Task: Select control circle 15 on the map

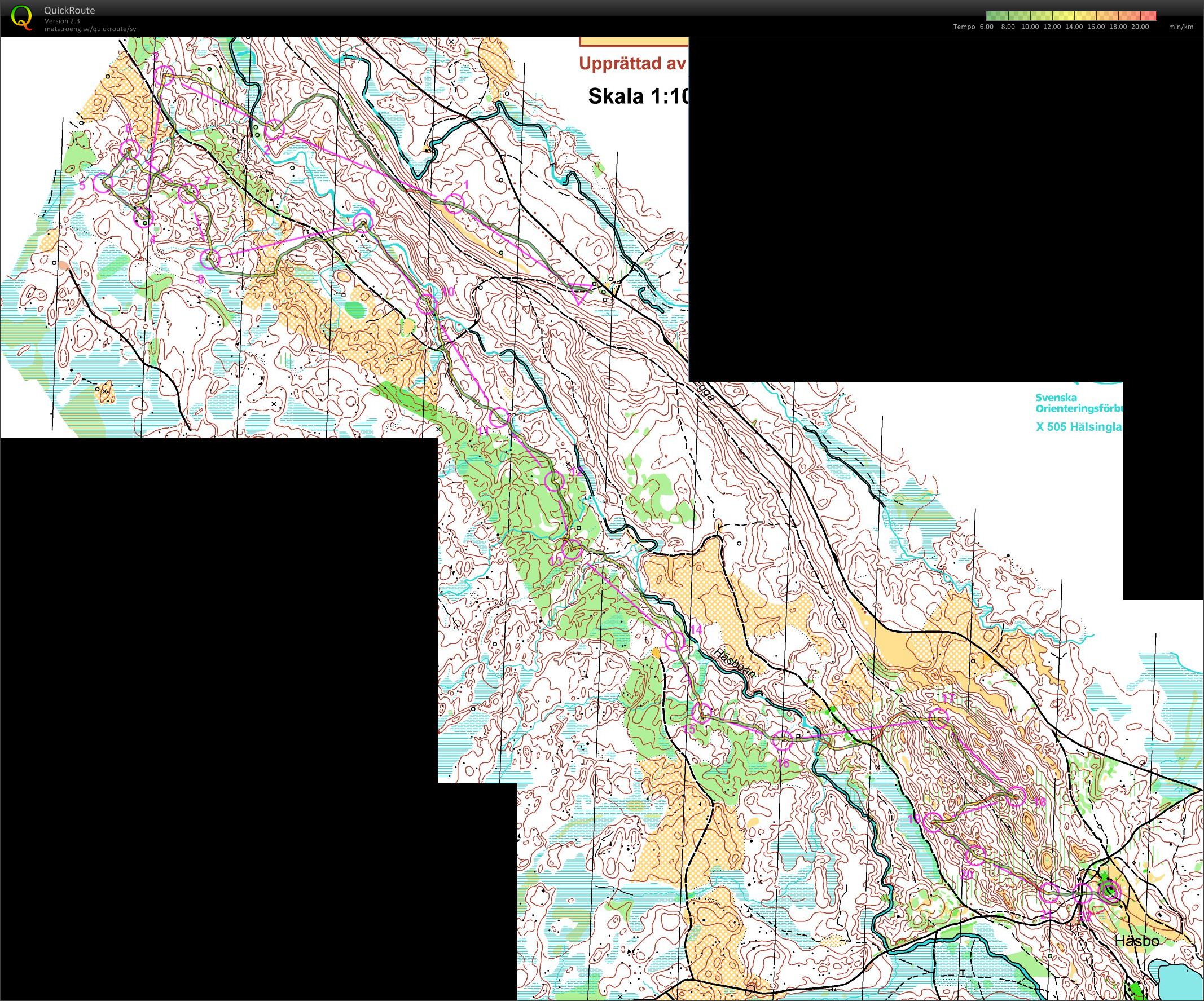Action: pyautogui.click(x=702, y=713)
